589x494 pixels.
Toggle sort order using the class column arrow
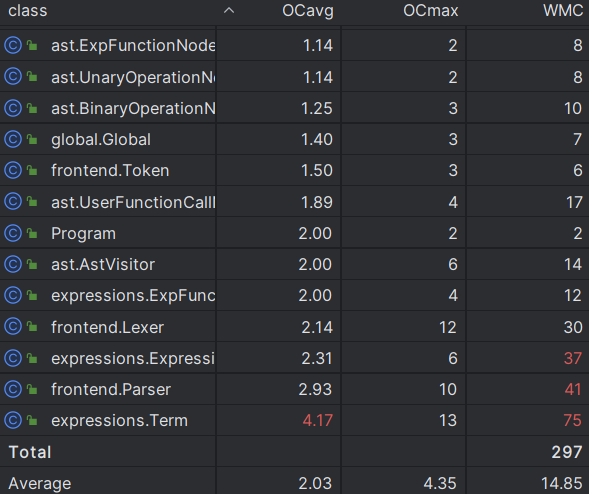(229, 11)
